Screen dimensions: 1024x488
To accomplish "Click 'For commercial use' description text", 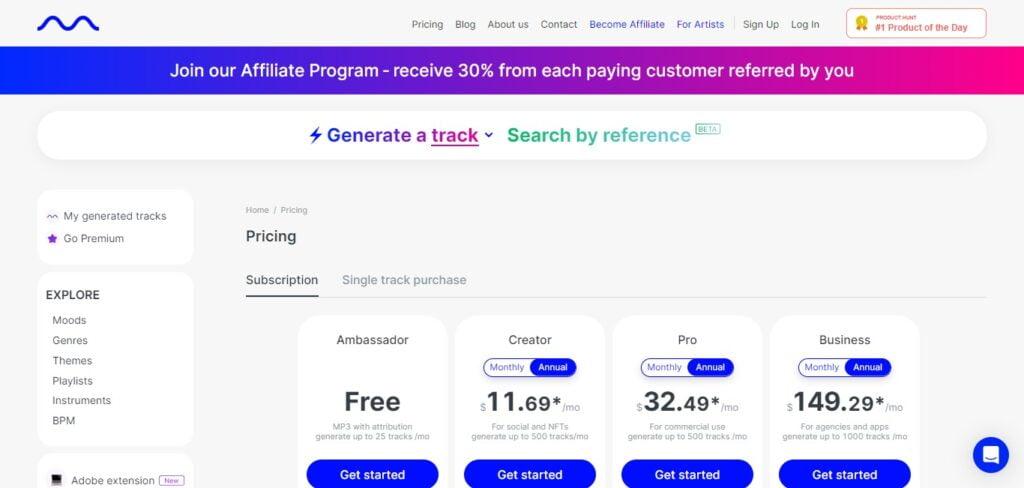I will (687, 427).
